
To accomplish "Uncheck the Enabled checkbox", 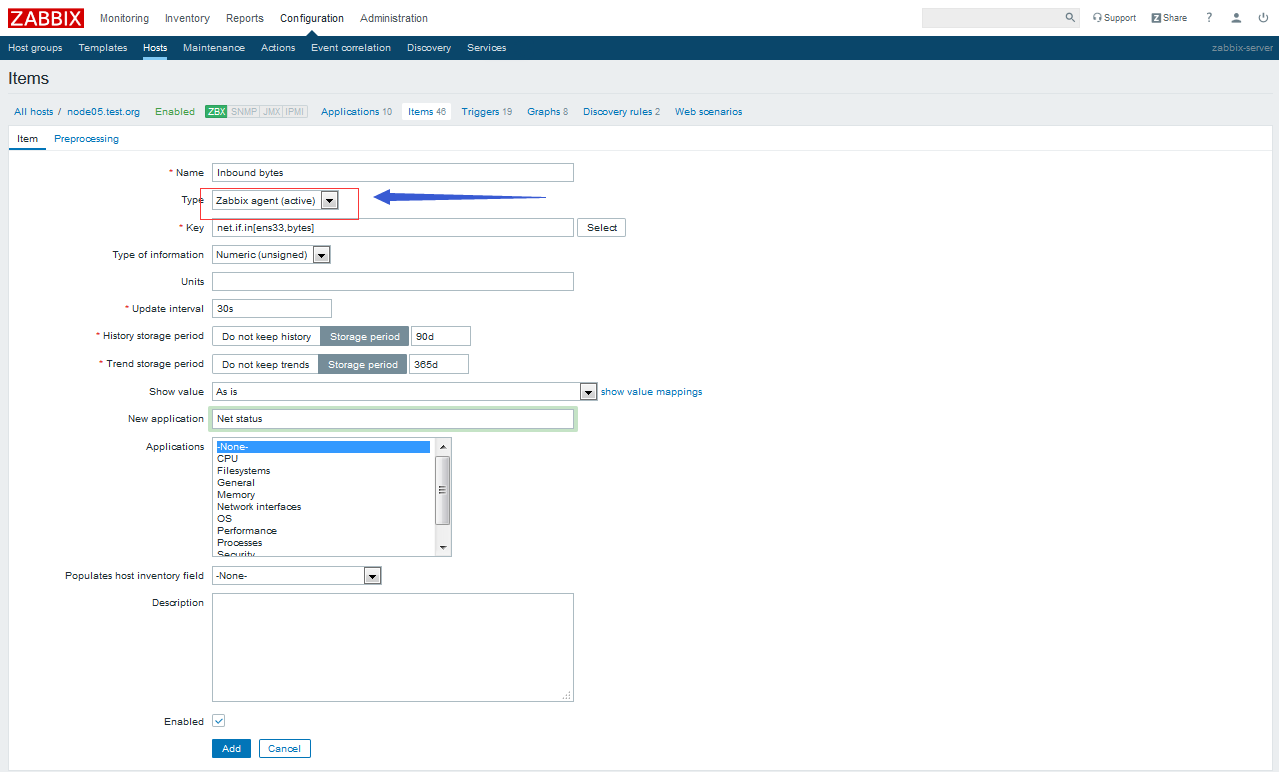I will coord(216,720).
